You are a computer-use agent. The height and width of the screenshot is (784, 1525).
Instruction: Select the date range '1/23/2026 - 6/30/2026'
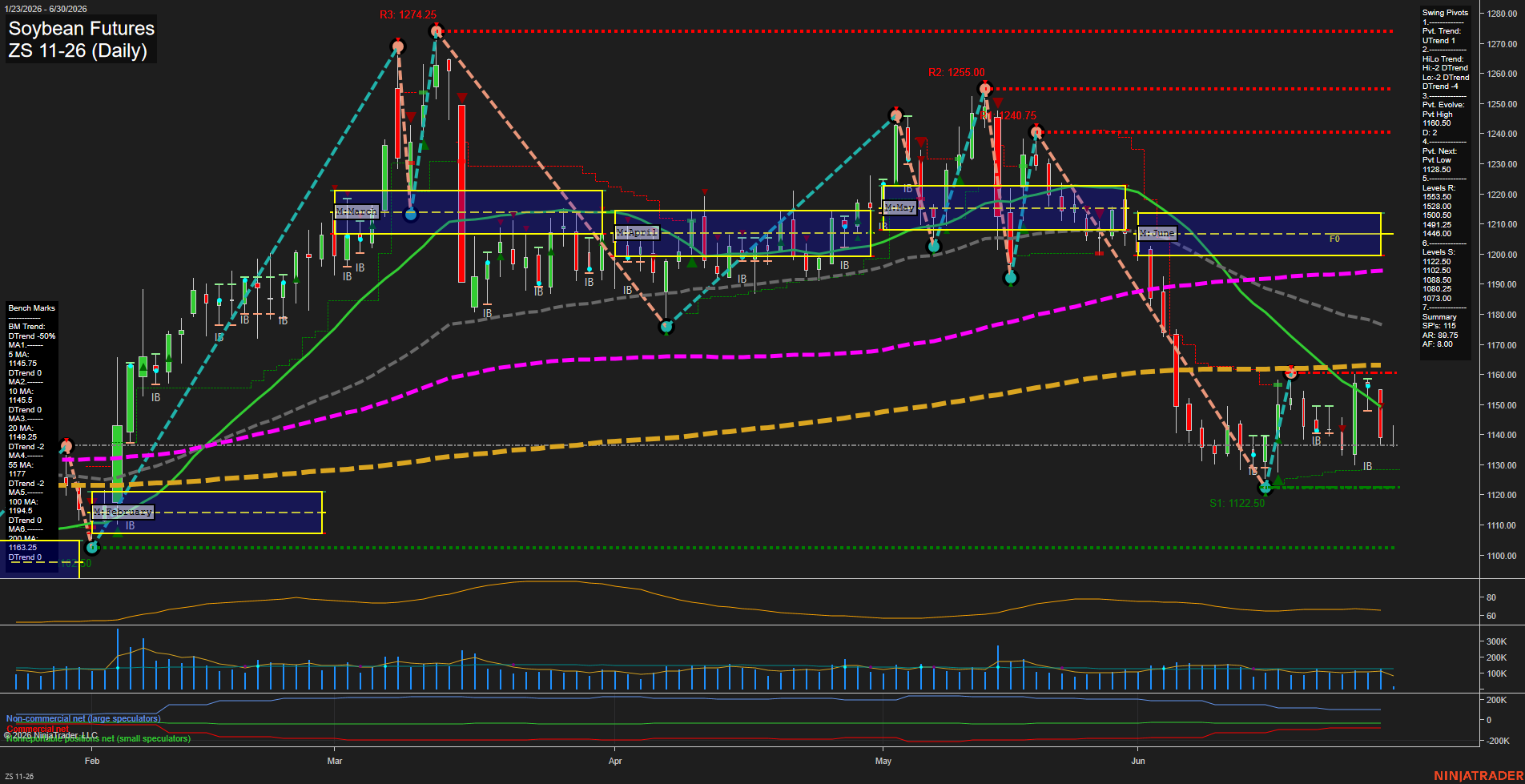coord(45,9)
